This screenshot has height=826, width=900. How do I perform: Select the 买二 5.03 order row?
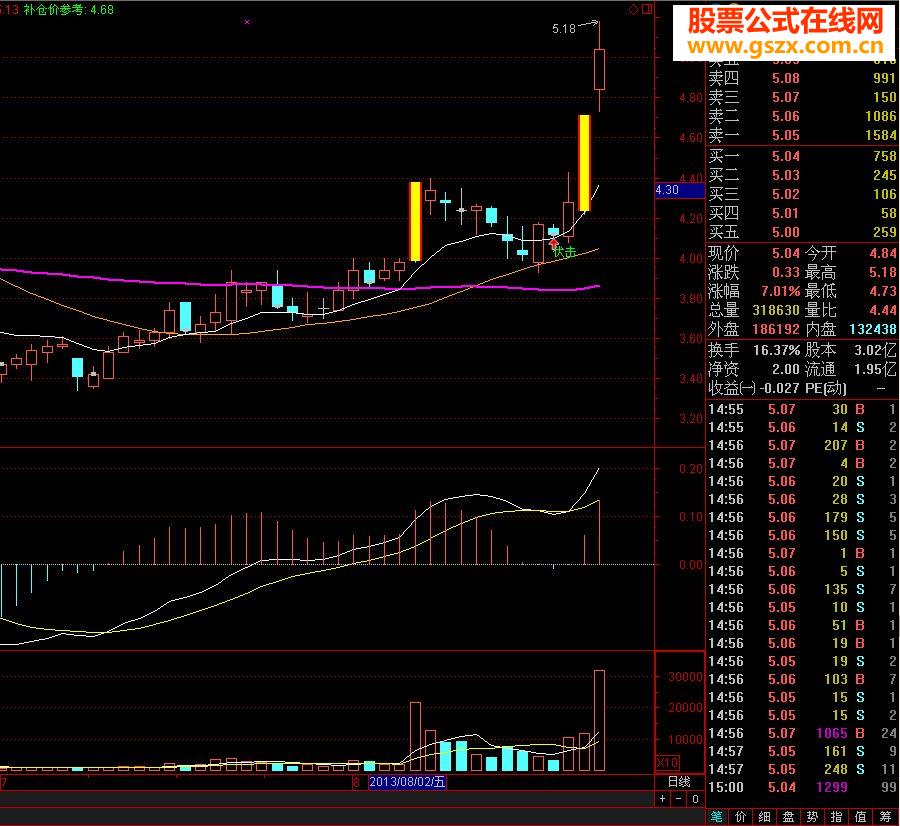802,175
